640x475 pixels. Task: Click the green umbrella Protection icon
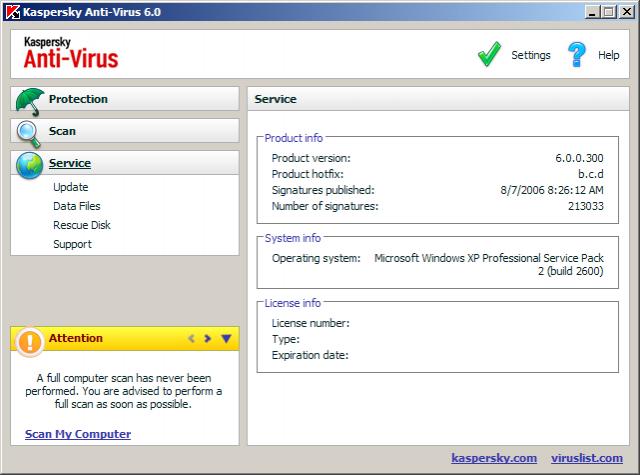[x=30, y=101]
